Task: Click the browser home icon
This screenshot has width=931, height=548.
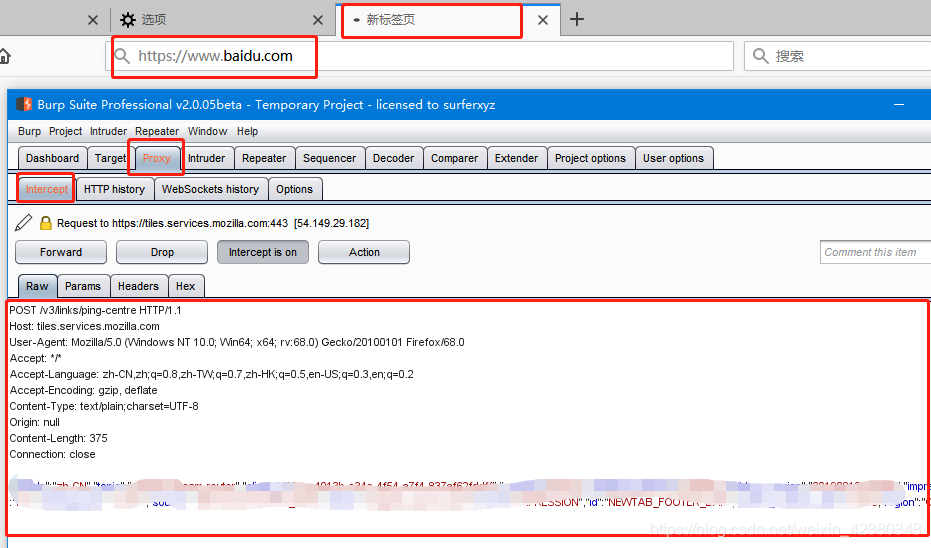Action: (4, 56)
